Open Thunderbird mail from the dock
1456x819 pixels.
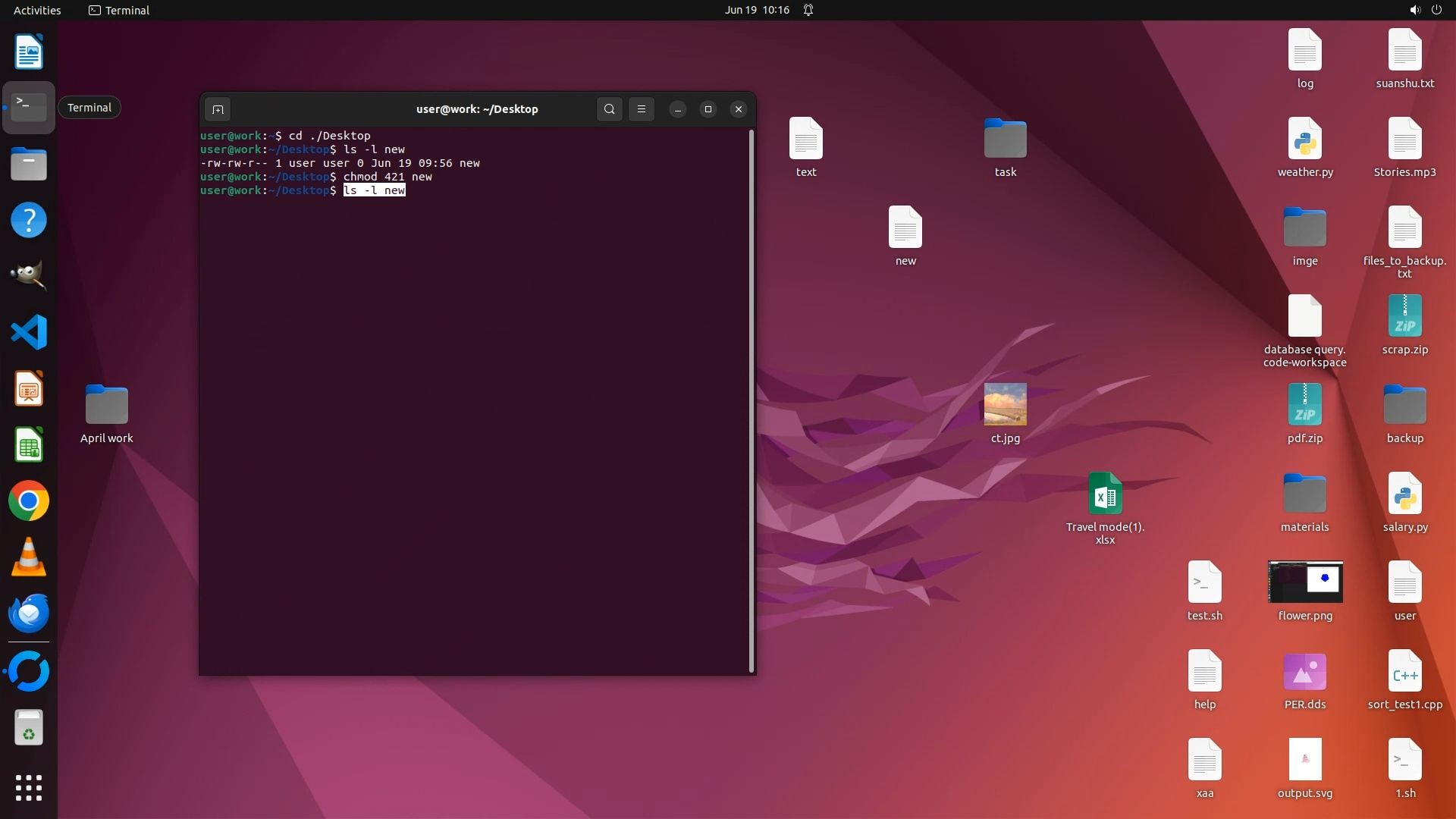click(x=29, y=613)
